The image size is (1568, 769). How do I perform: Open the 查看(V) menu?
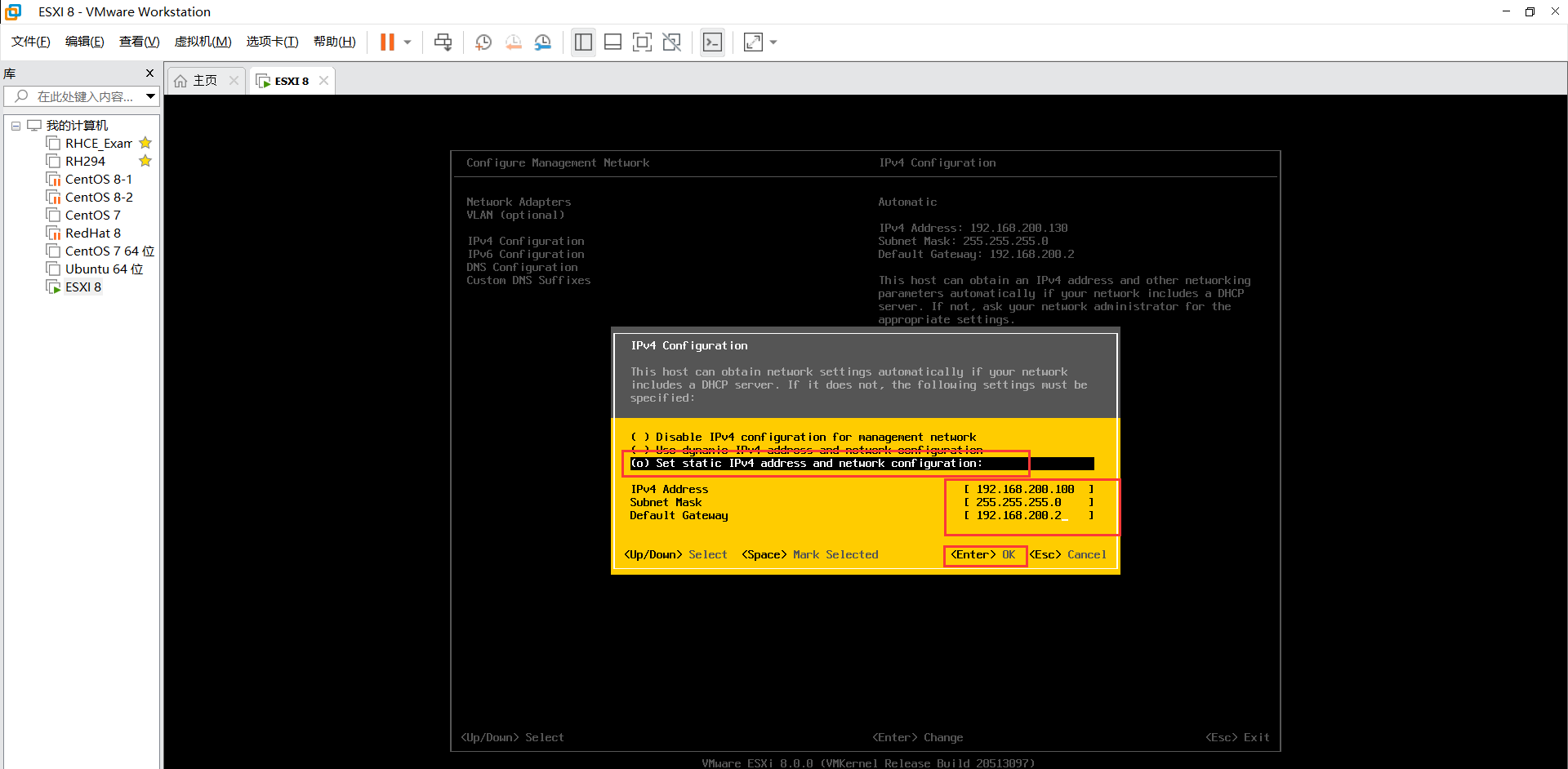(140, 42)
